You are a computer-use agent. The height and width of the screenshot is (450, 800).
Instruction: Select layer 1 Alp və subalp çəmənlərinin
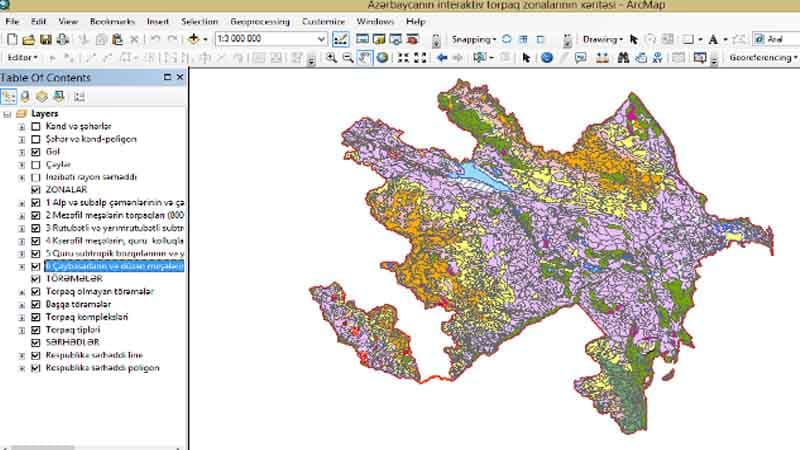(x=115, y=203)
